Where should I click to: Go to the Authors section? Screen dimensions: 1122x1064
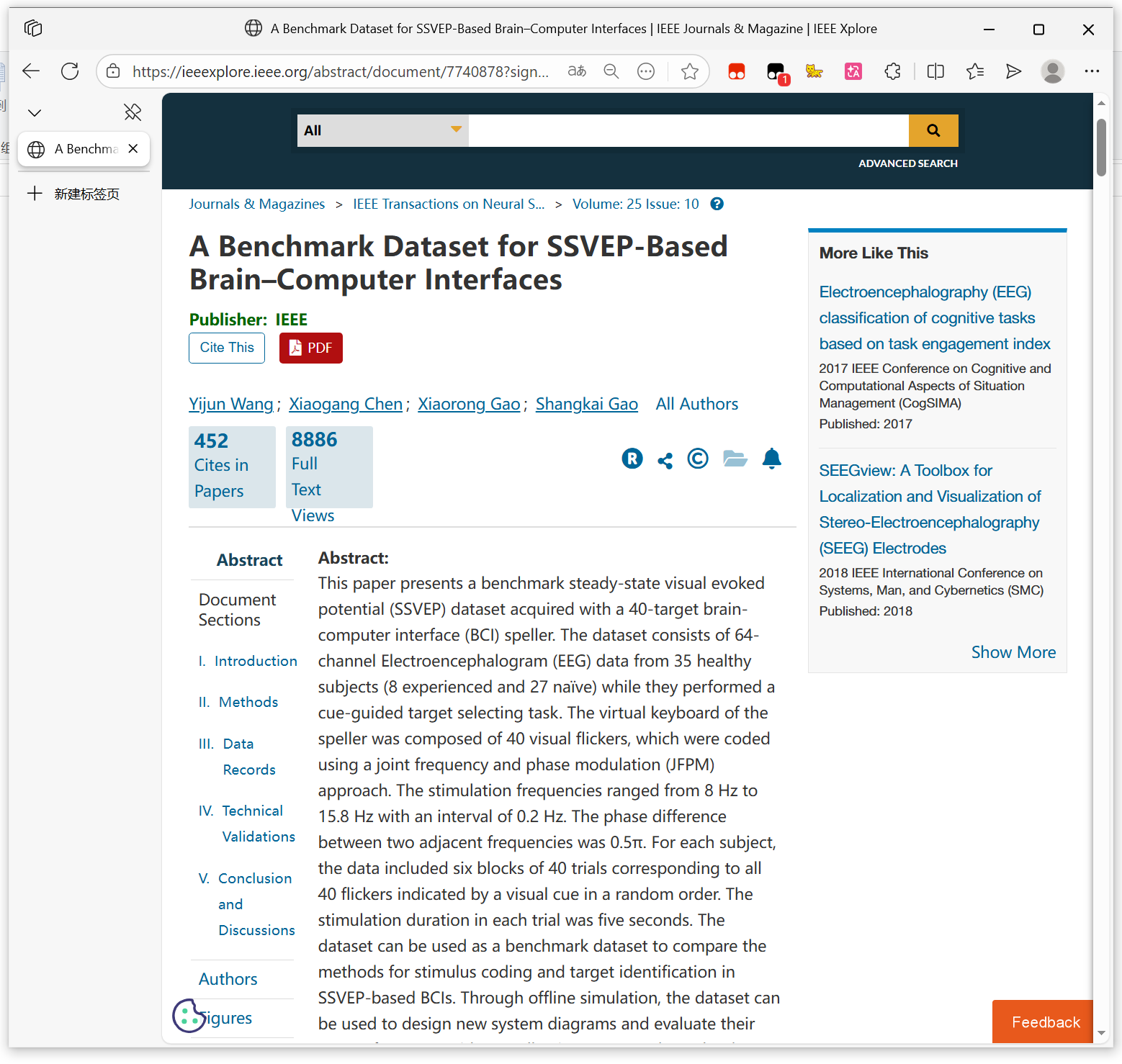point(228,979)
